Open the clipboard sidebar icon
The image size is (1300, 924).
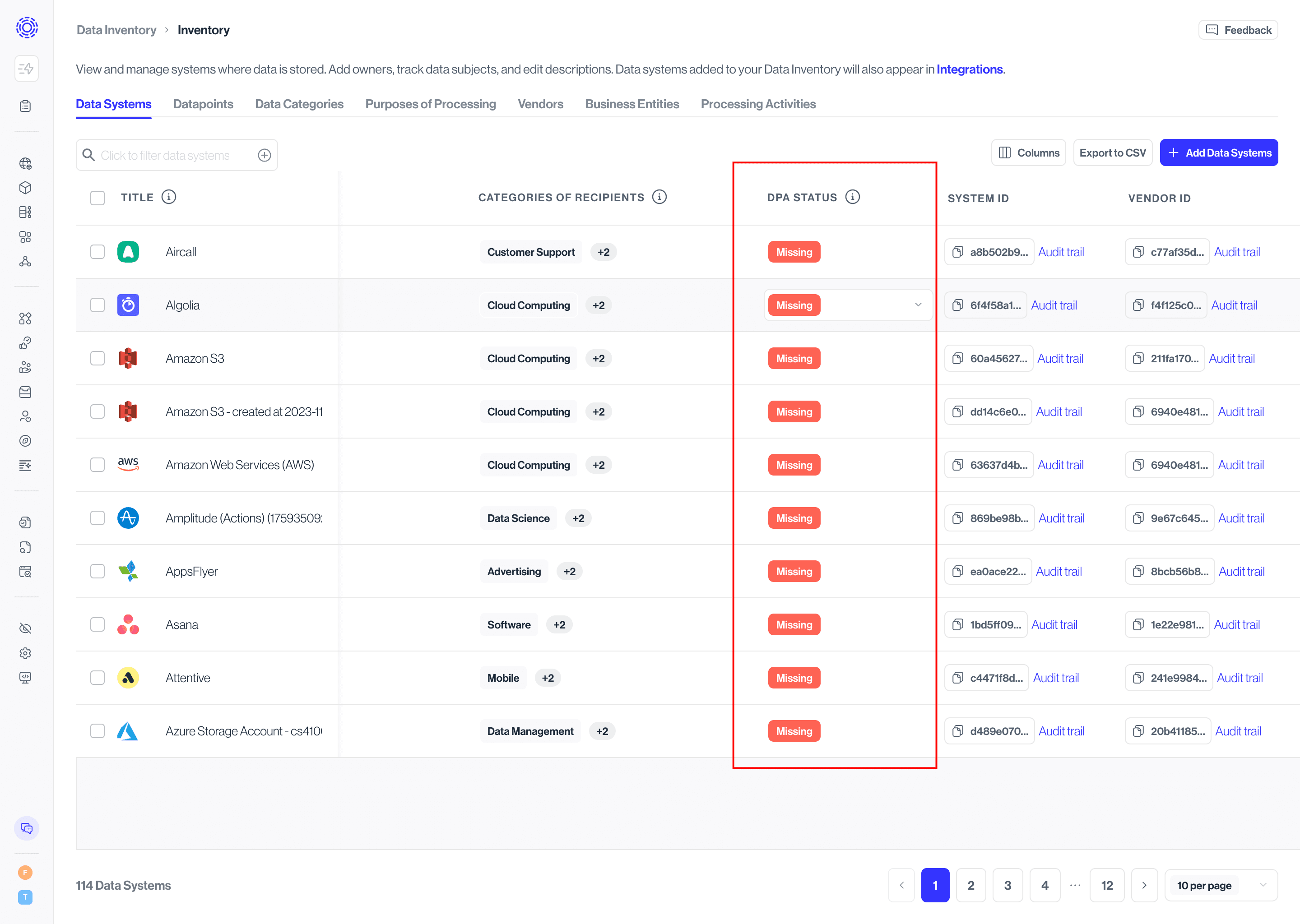click(26, 106)
